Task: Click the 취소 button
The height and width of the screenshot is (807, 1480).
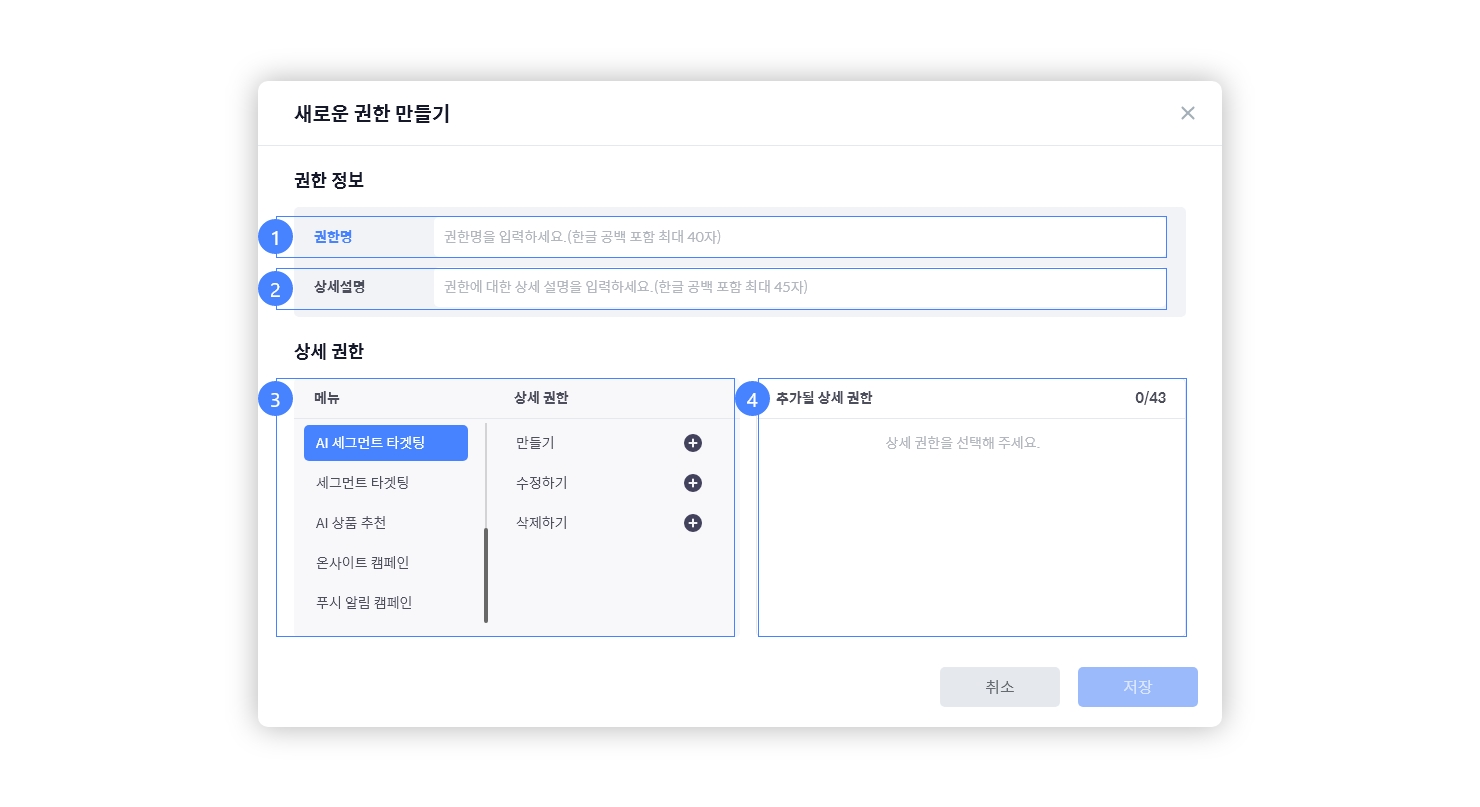Action: tap(999, 687)
